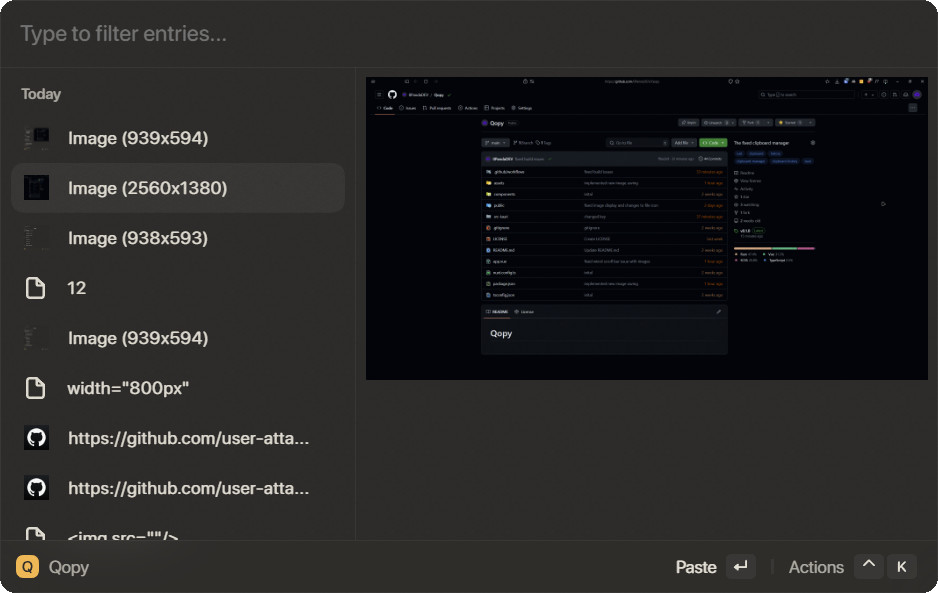
Task: Click the Enter key icon beside Paste
Action: pyautogui.click(x=741, y=567)
